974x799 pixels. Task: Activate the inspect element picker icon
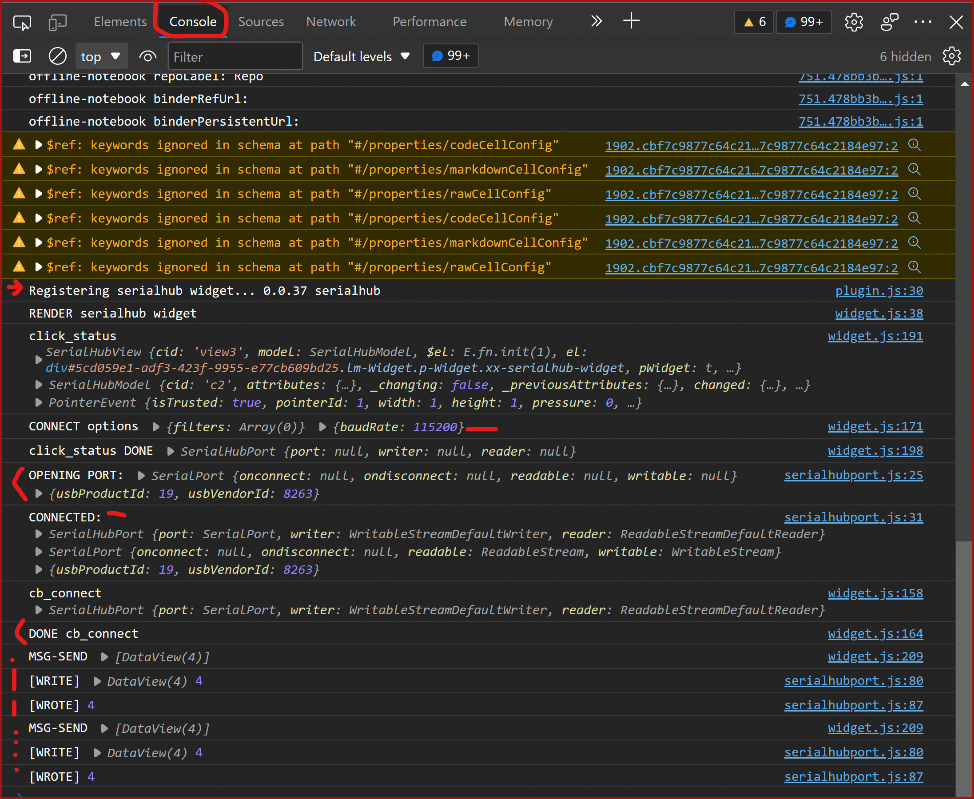pos(22,22)
